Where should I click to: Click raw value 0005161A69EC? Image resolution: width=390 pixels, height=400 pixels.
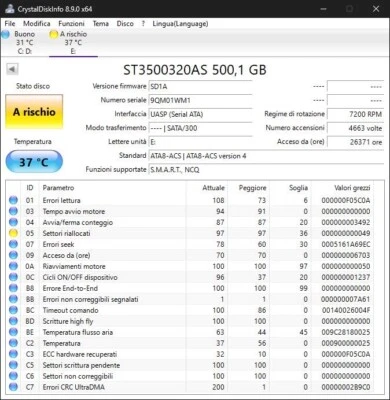[346, 244]
